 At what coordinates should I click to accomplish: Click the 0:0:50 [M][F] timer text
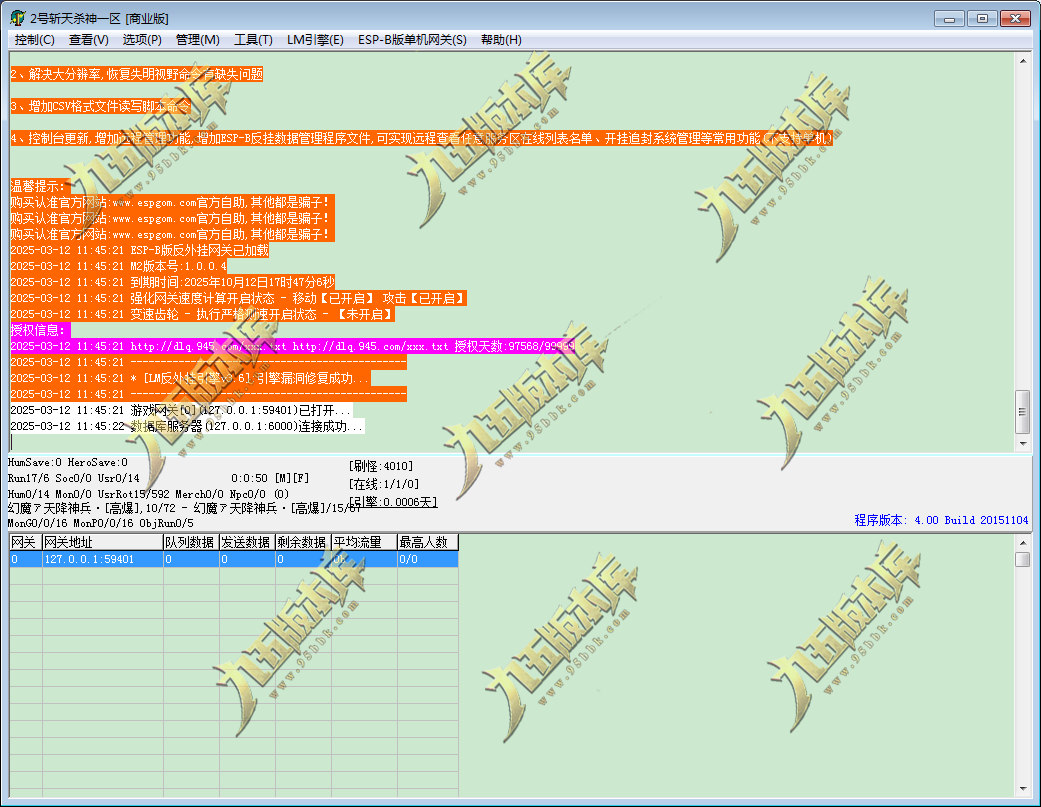tap(270, 478)
